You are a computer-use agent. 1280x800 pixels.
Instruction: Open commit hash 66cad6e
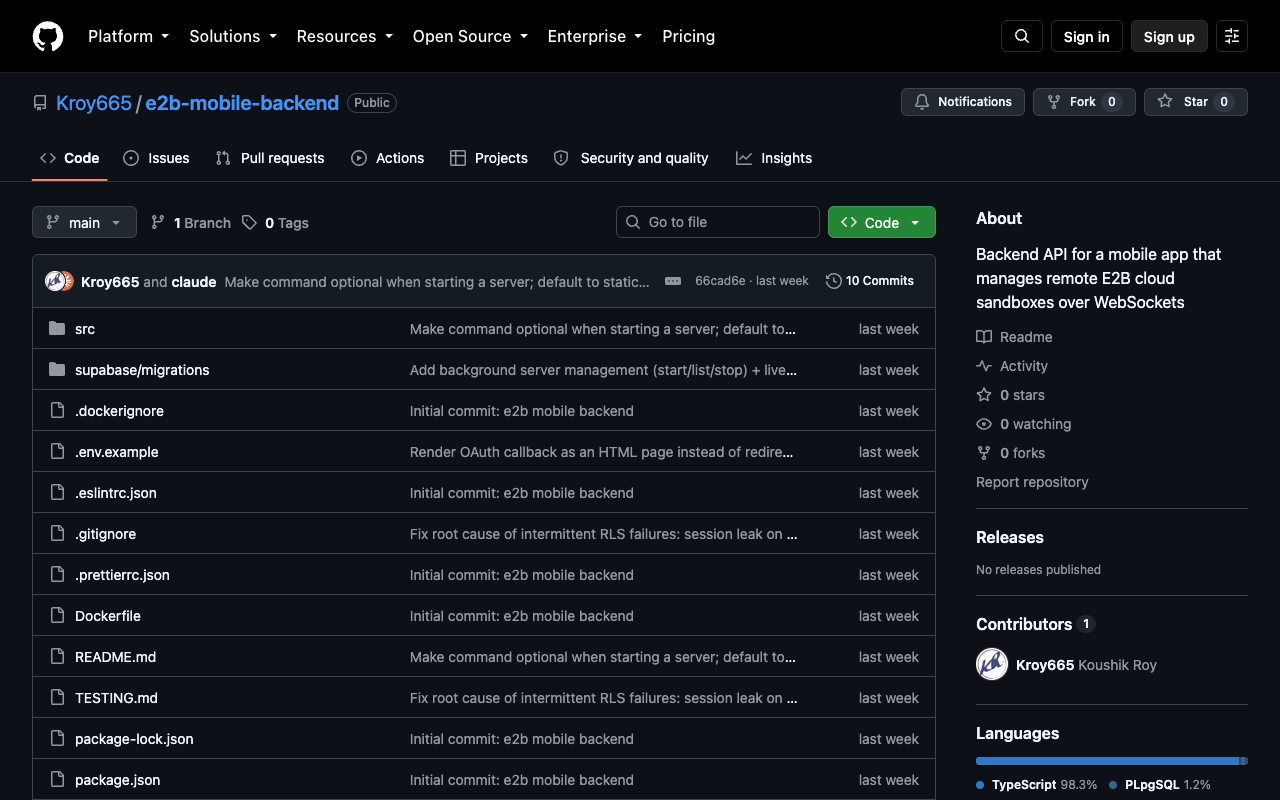click(720, 281)
